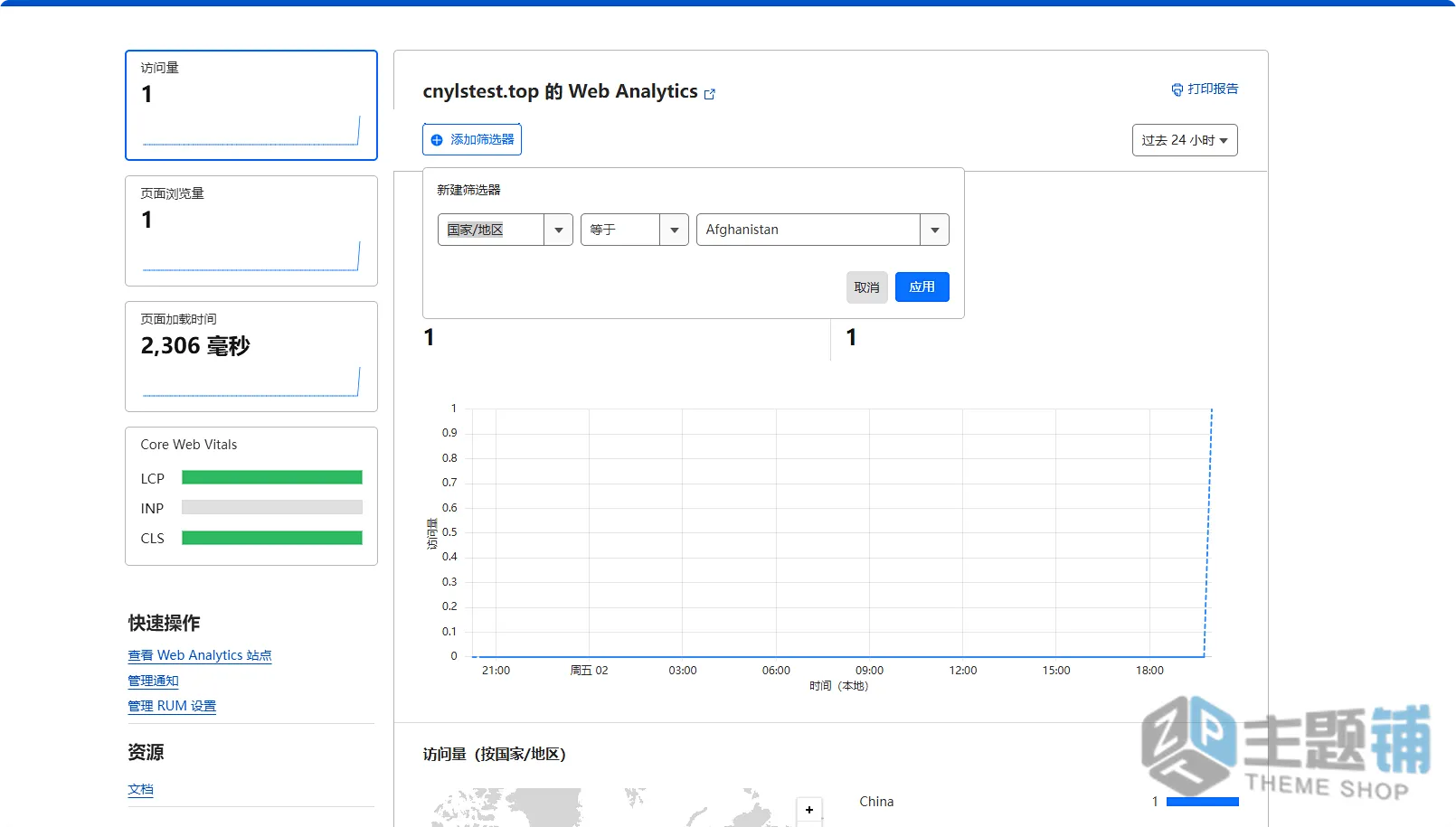Image resolution: width=1456 pixels, height=827 pixels.
Task: Click the printer icon for the report
Action: [1177, 89]
